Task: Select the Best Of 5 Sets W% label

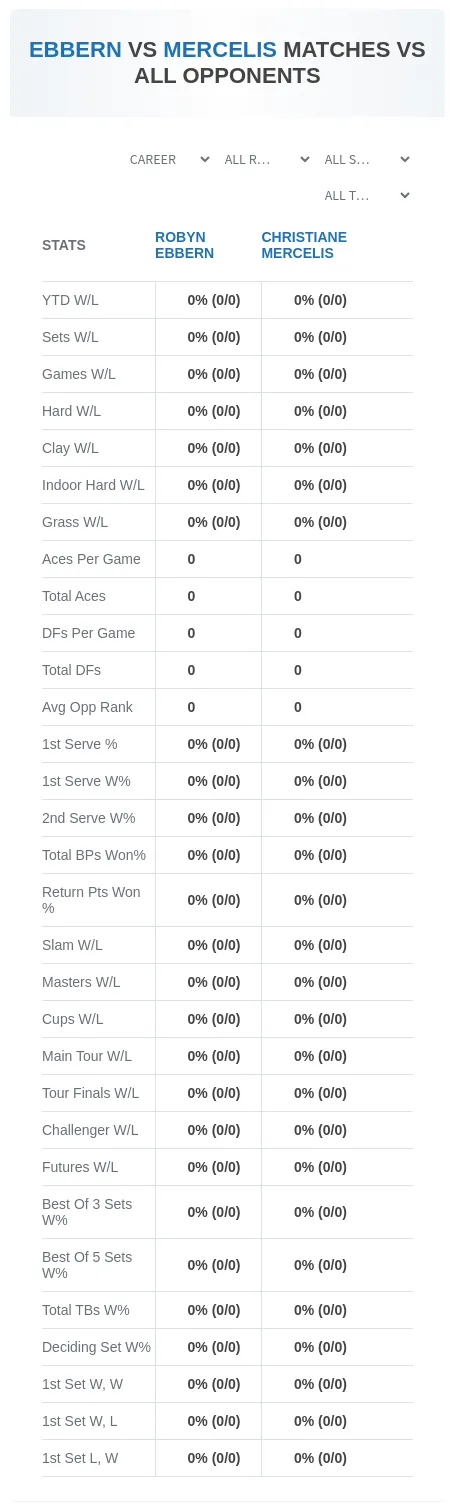Action: 87,1265
